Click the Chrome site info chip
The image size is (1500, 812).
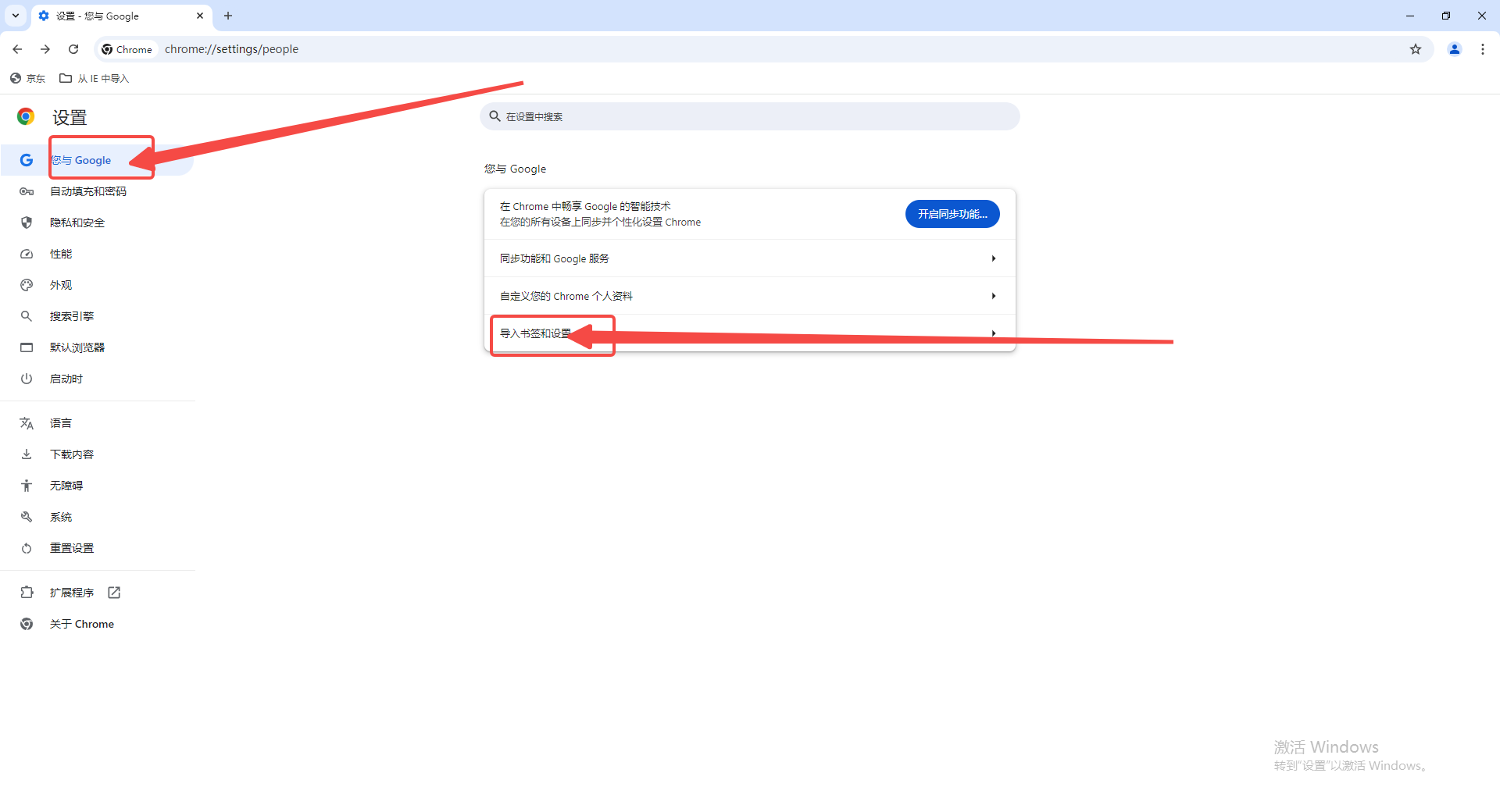tap(127, 49)
